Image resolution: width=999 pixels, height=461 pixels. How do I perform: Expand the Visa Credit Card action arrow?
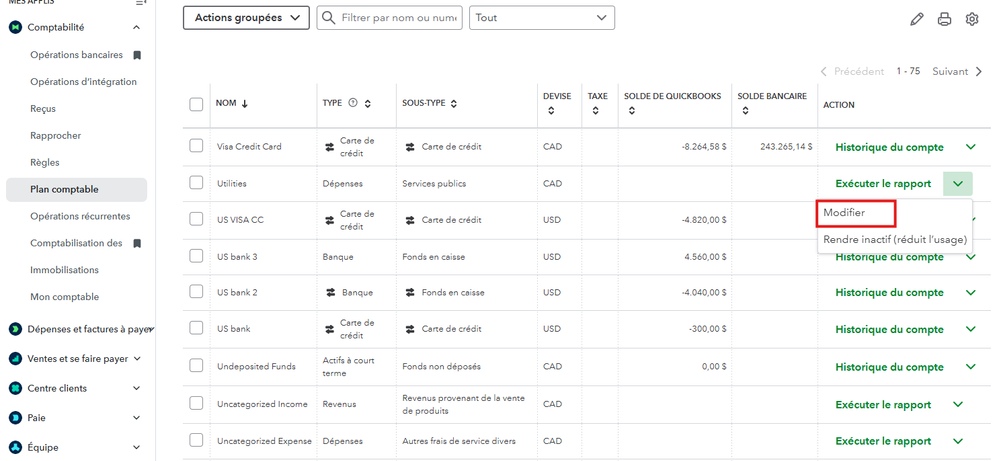(x=970, y=147)
